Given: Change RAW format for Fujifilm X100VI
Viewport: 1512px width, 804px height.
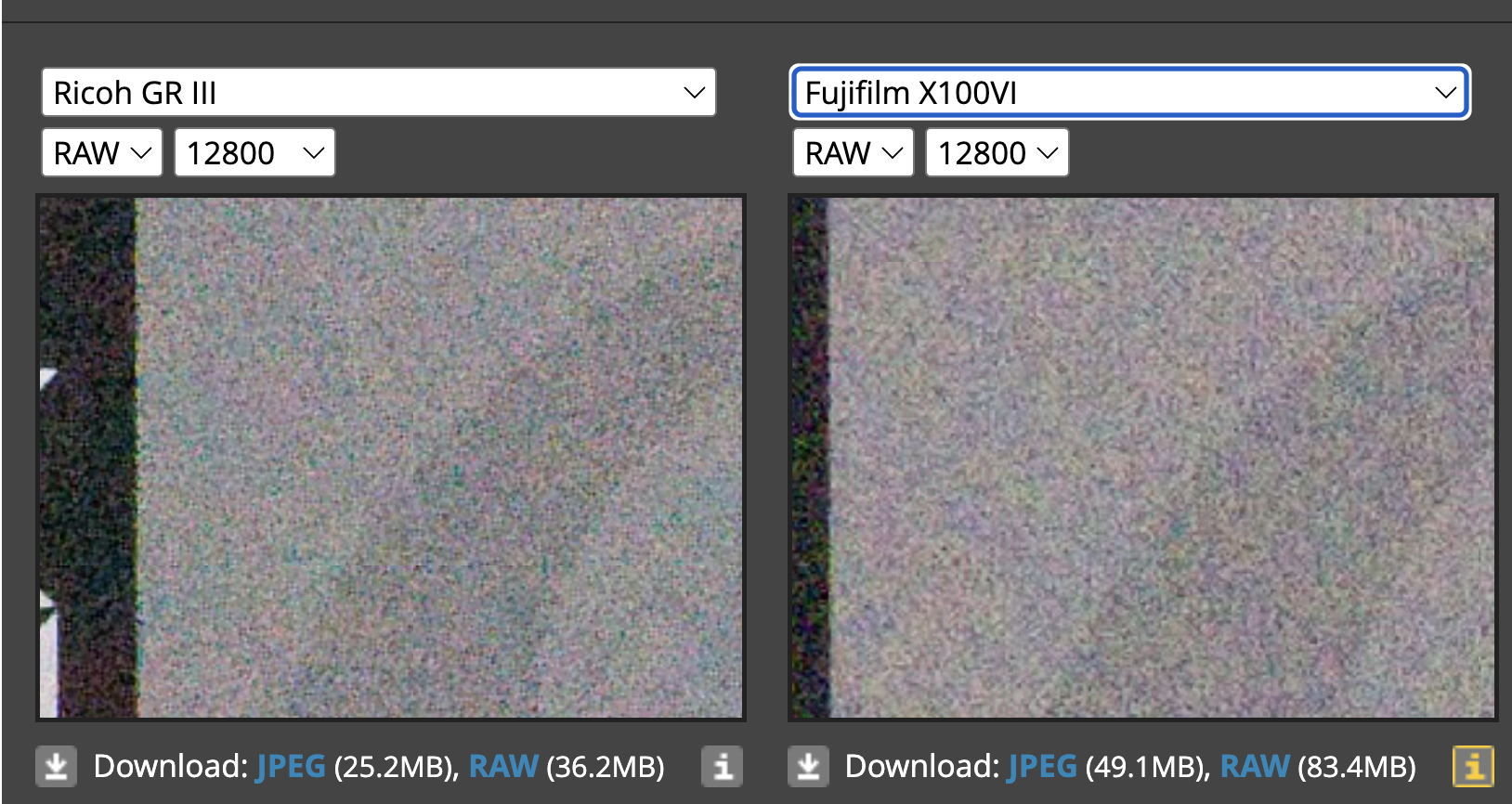Looking at the screenshot, I should click(854, 152).
